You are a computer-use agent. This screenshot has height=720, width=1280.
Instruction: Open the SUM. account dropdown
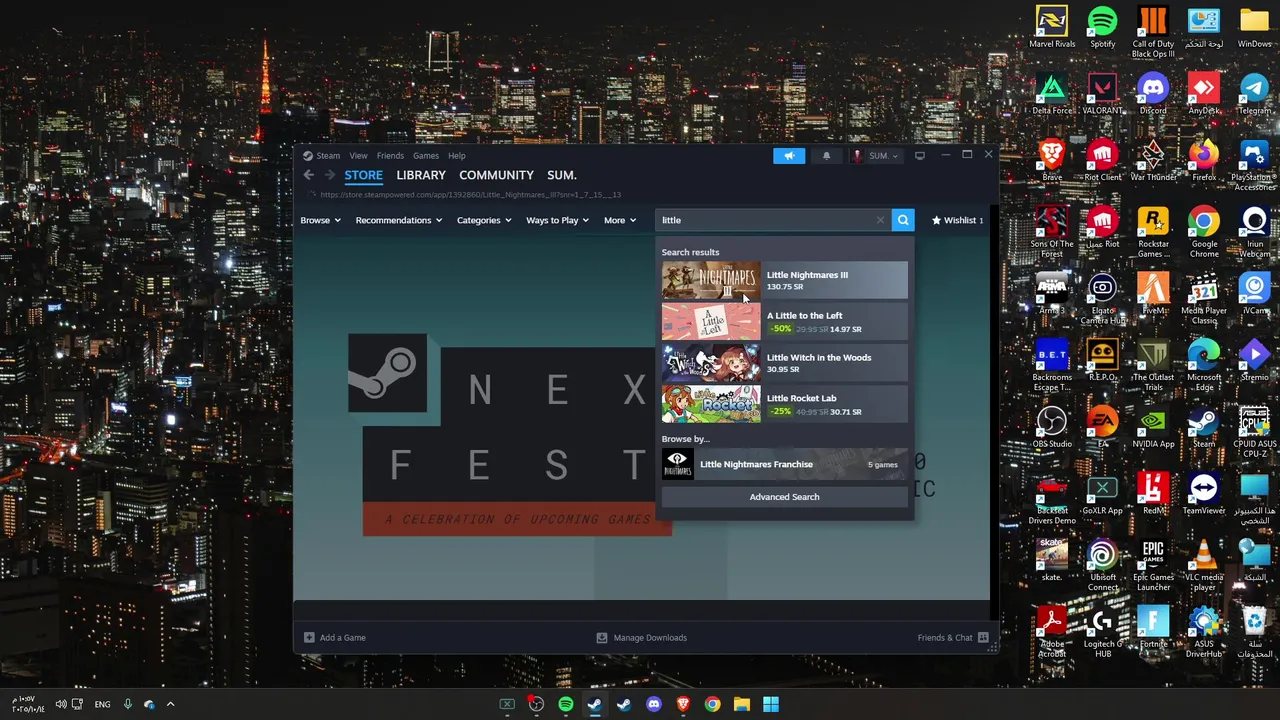coord(875,156)
